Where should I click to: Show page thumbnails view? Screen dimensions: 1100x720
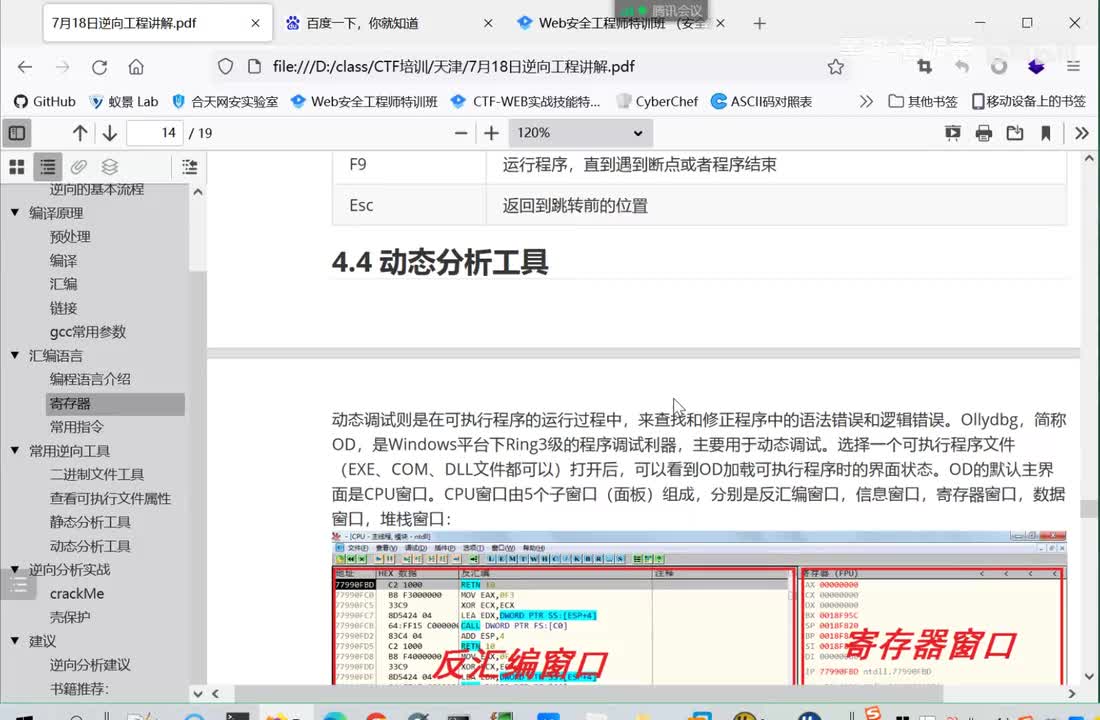(17, 166)
